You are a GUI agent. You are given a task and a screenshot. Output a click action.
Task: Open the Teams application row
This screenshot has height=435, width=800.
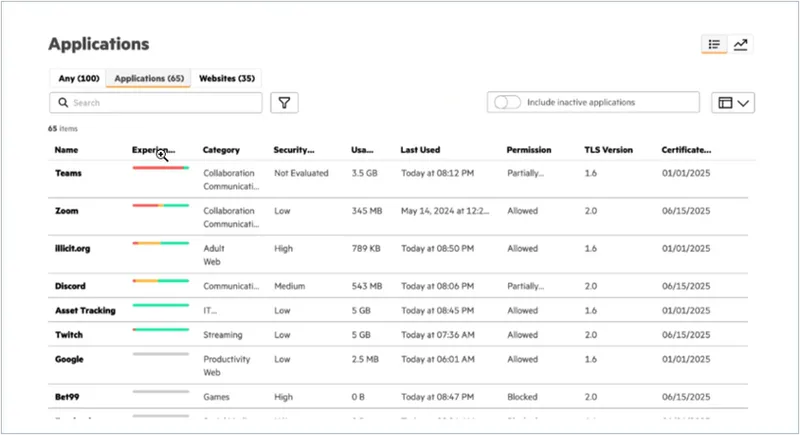(x=398, y=180)
